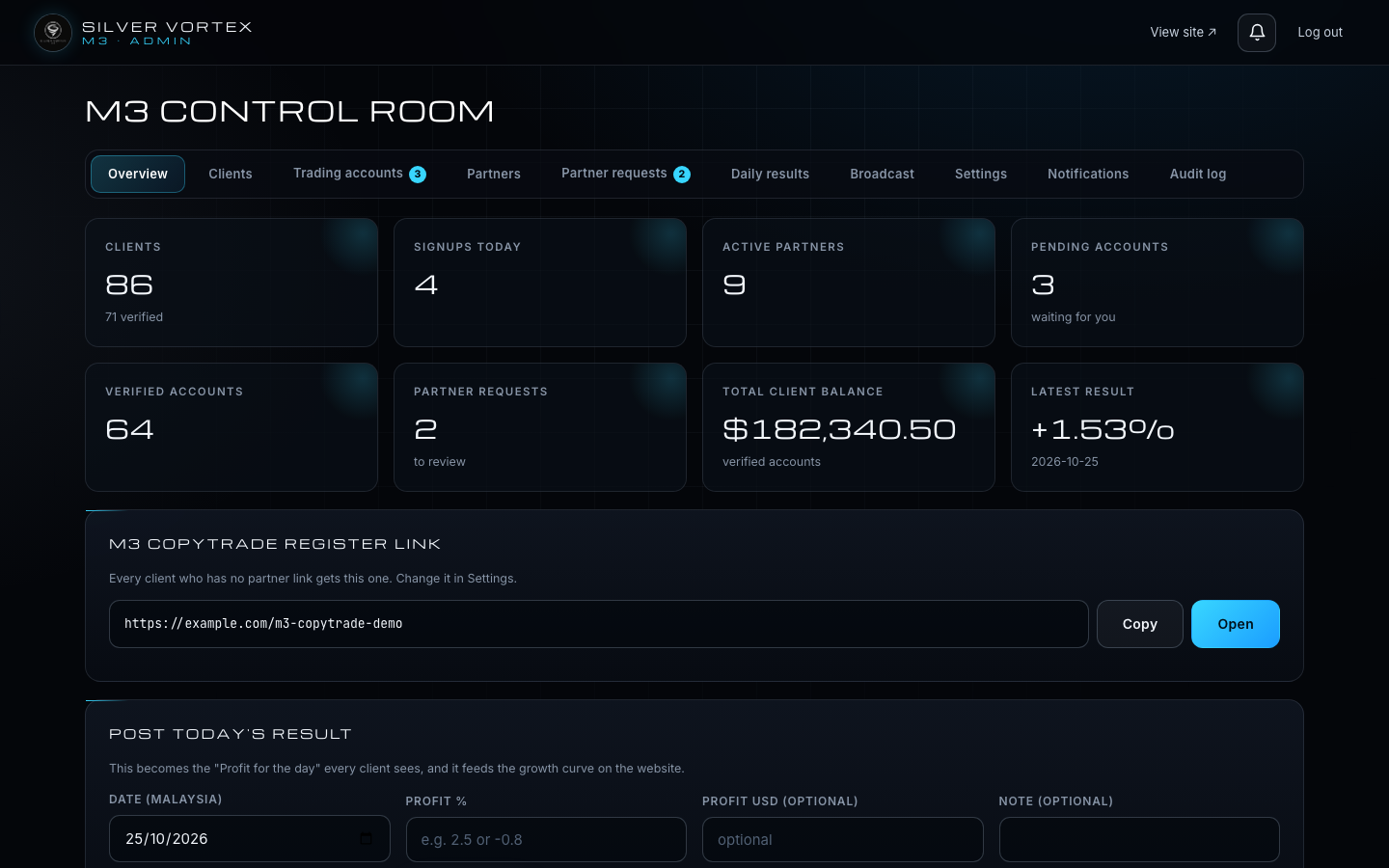Select the Overview tab
1389x868 pixels.
138,174
